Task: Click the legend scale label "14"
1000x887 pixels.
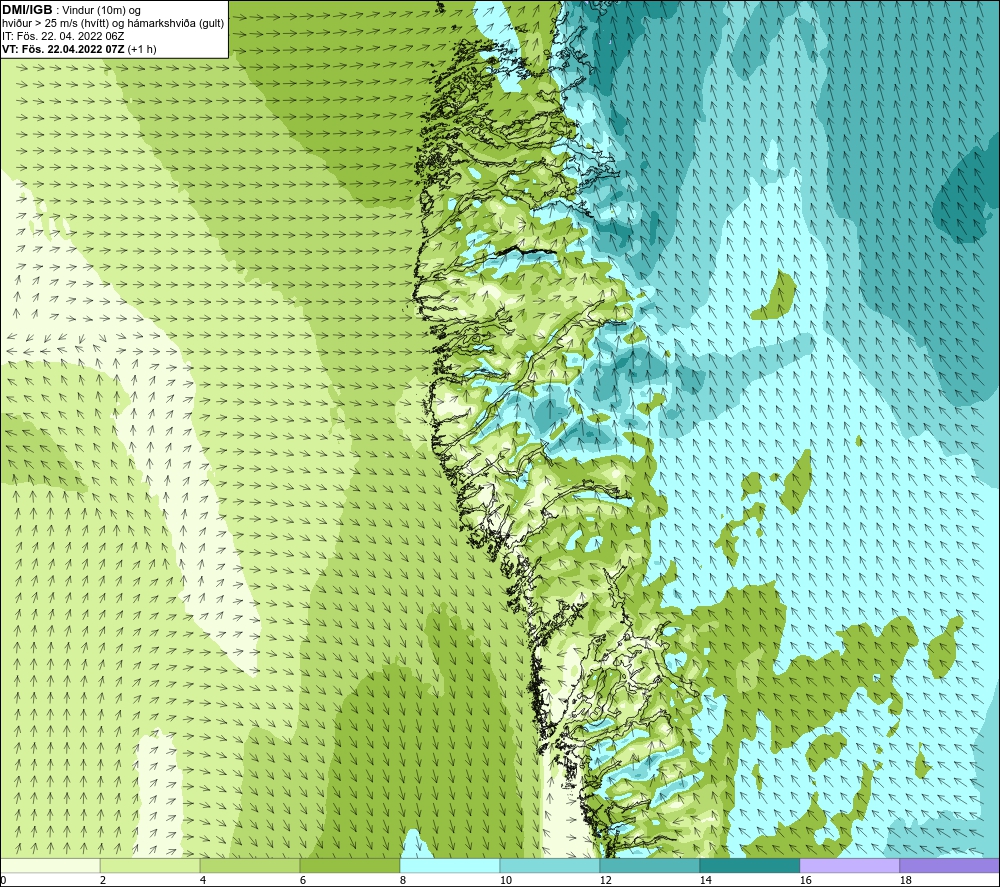Action: [x=705, y=881]
